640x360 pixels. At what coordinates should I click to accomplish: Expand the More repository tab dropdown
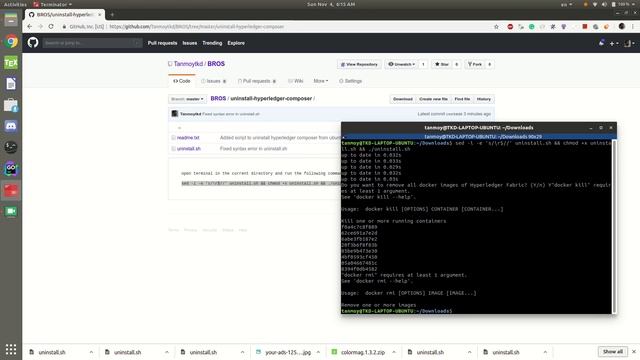pyautogui.click(x=321, y=81)
